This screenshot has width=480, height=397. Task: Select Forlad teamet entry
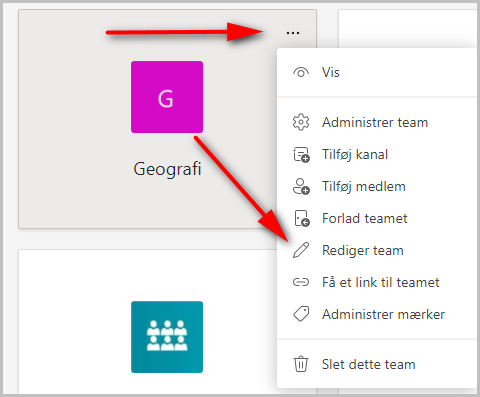coord(377,218)
